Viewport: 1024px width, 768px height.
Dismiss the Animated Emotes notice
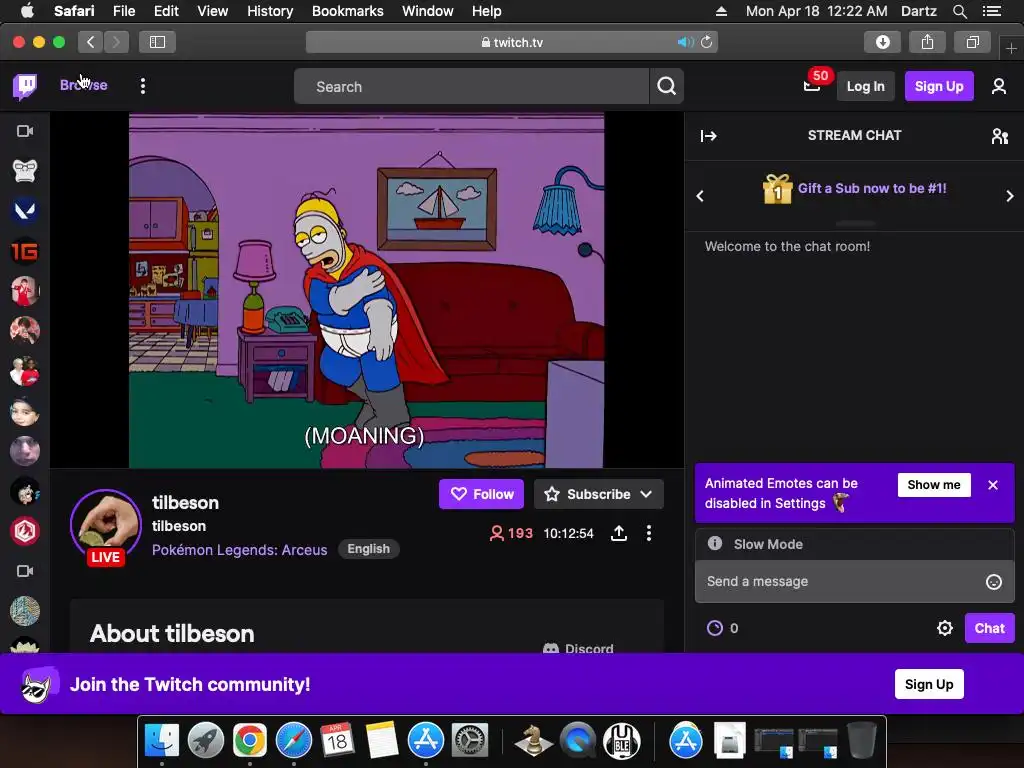[993, 485]
